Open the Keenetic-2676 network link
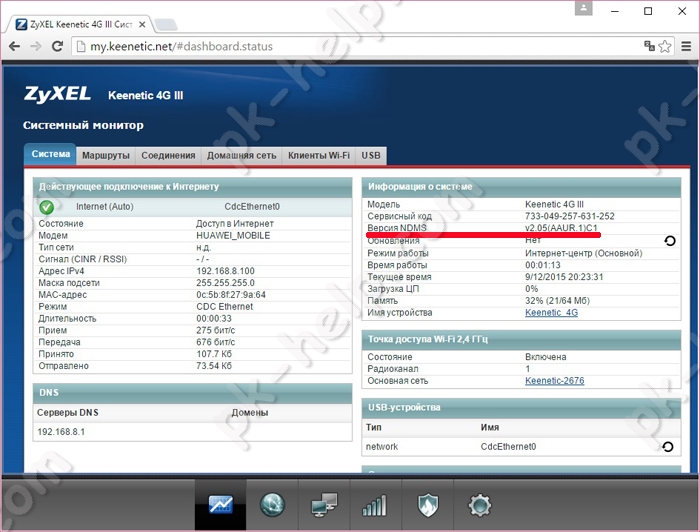The image size is (700, 532). [554, 381]
